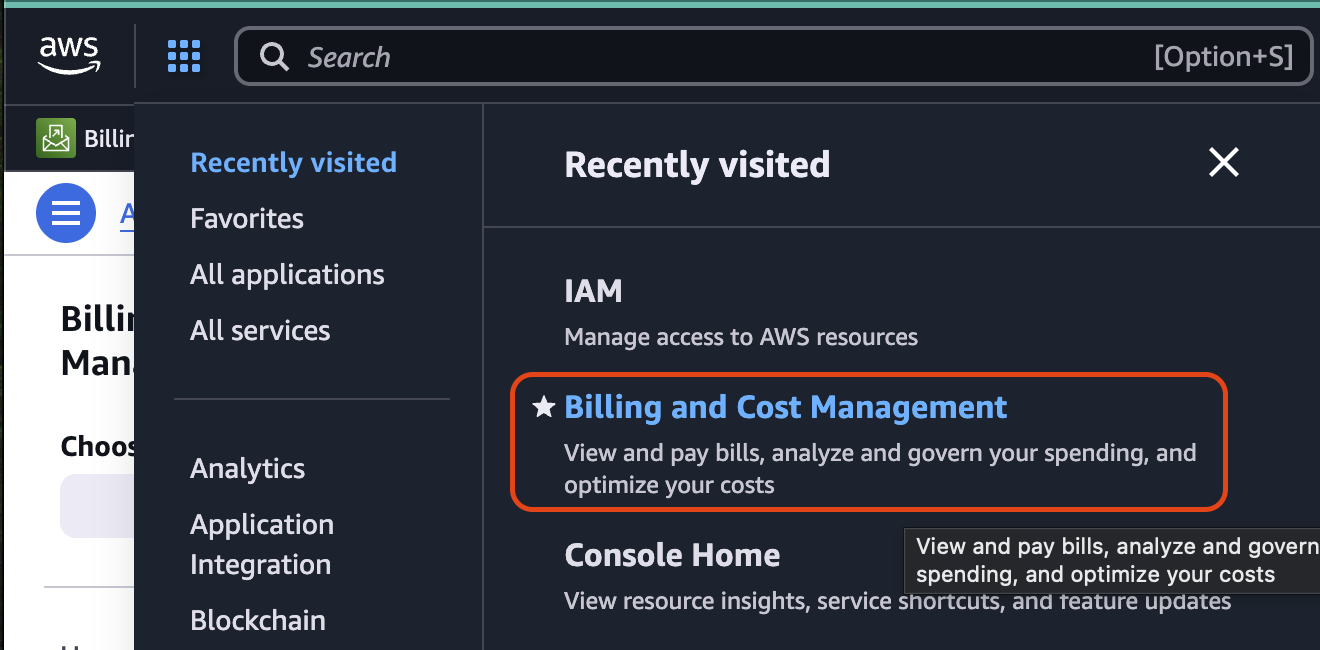The height and width of the screenshot is (650, 1320).
Task: Show the All services list
Action: click(260, 331)
